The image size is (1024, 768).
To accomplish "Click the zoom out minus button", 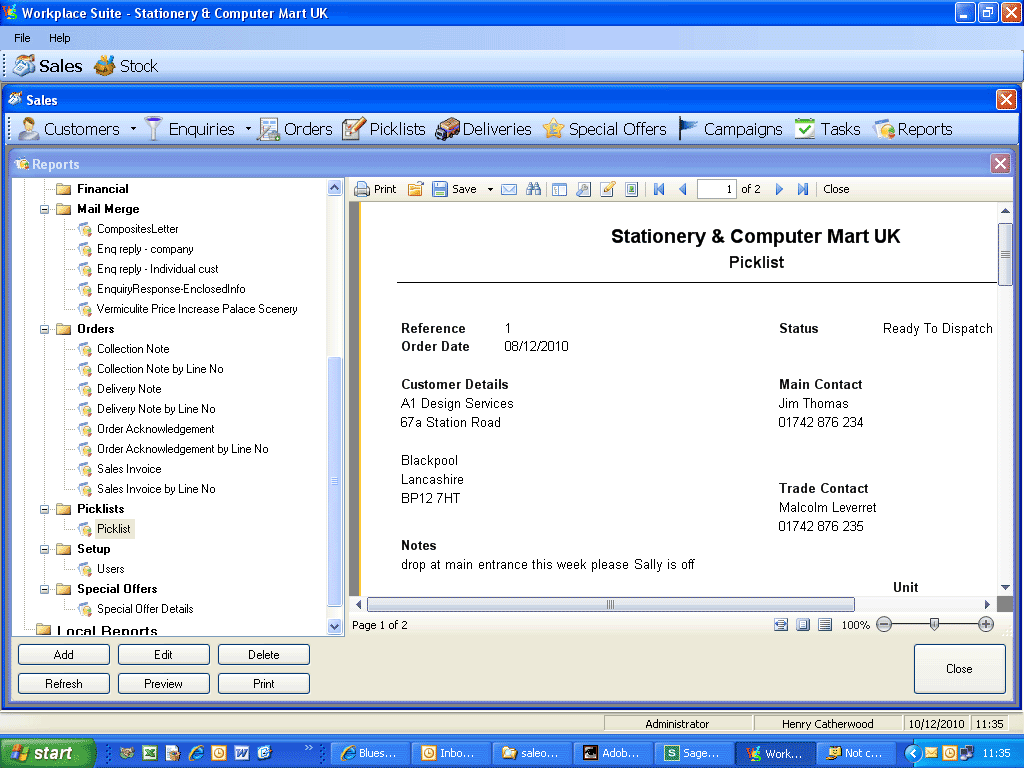I will click(x=884, y=625).
